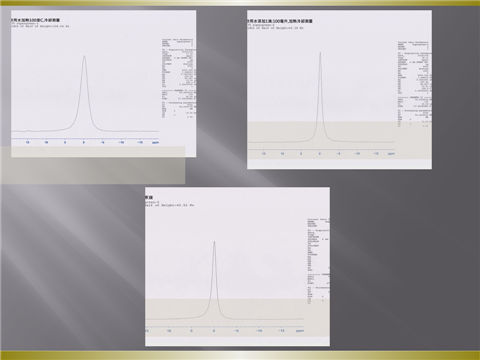Select the top-left NMR spectrum image
Image resolution: width=480 pixels, height=360 pixels.
104,84
